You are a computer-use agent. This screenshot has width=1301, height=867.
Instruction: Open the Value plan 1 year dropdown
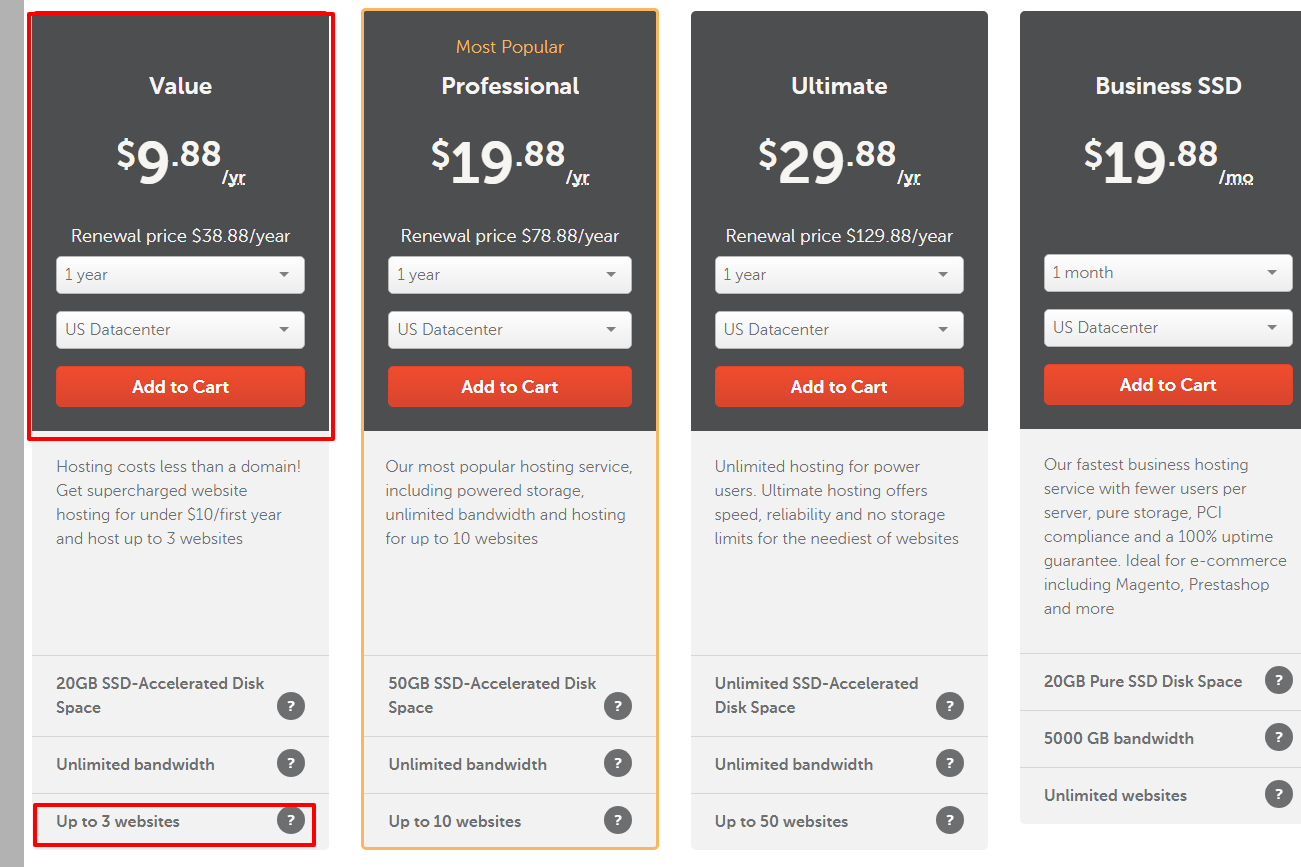coord(180,275)
